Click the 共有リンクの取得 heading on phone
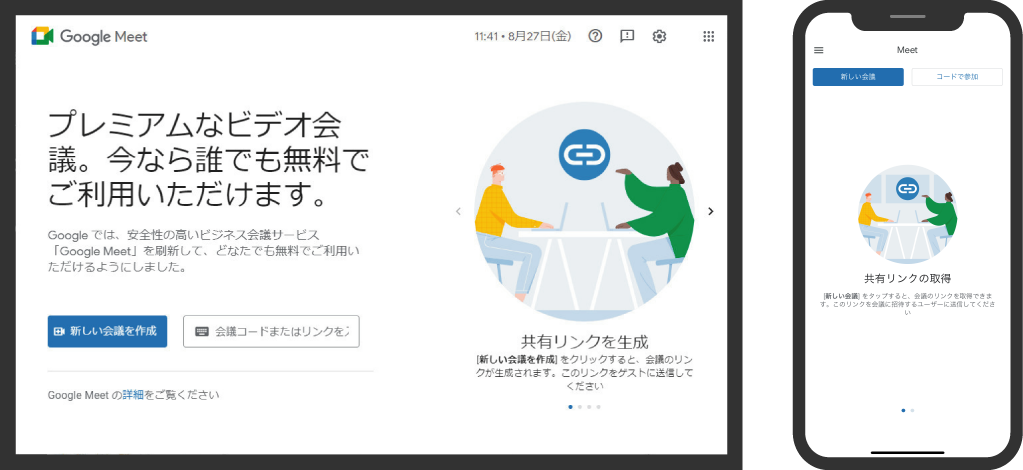 (907, 279)
